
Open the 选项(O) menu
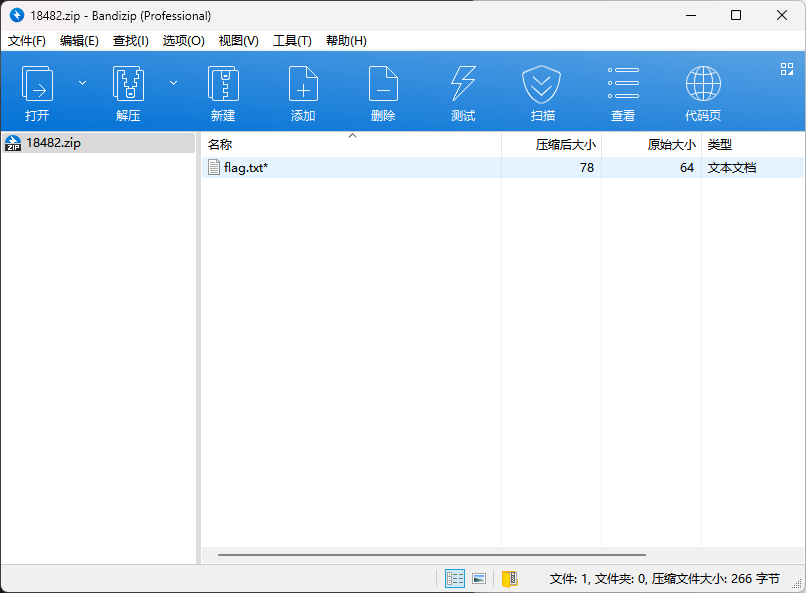coord(184,41)
